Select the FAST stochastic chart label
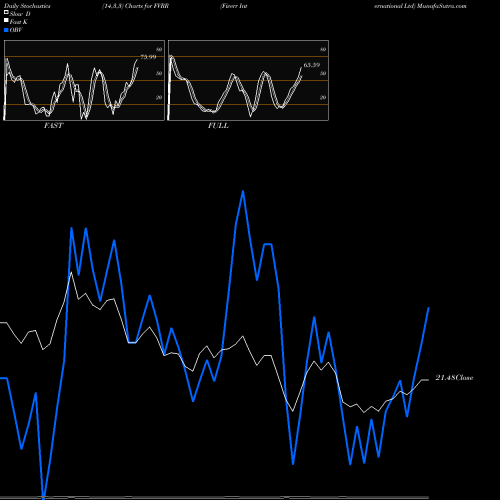Screen dimensions: 500x500 pyautogui.click(x=53, y=126)
